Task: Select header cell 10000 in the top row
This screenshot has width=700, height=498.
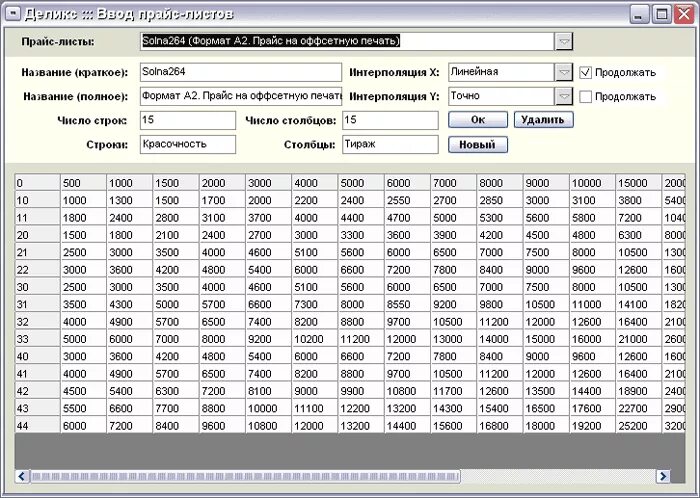Action: (592, 183)
